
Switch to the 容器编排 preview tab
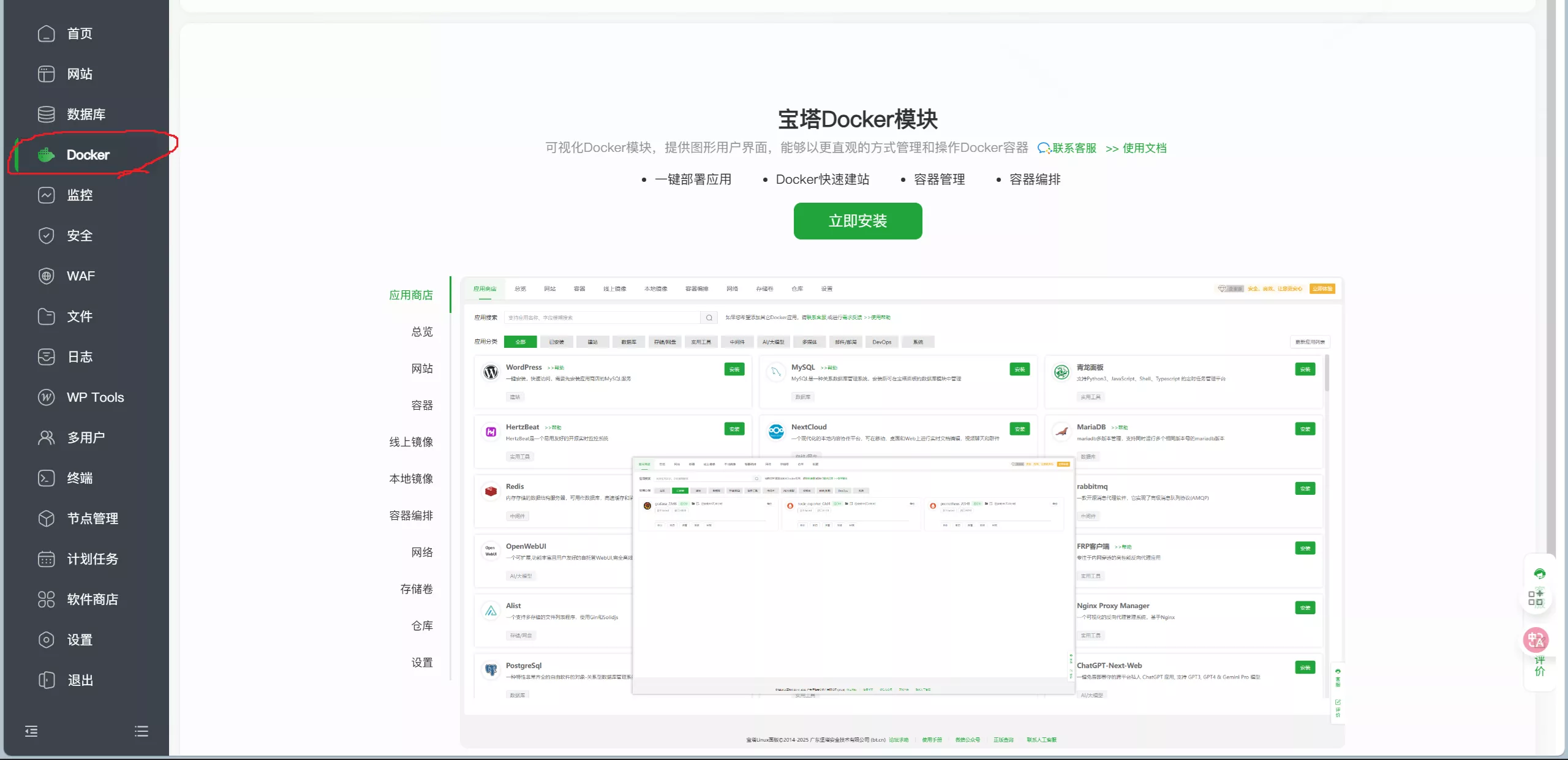pos(410,516)
